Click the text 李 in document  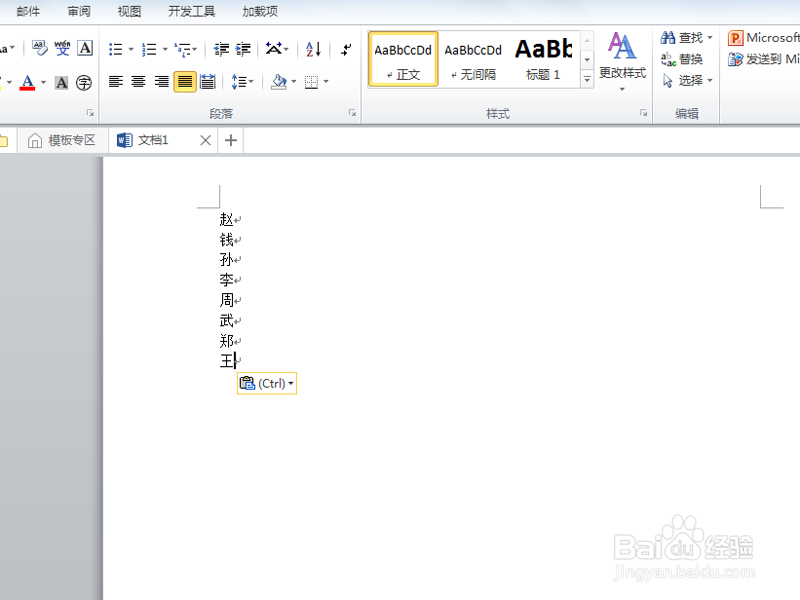tap(226, 280)
